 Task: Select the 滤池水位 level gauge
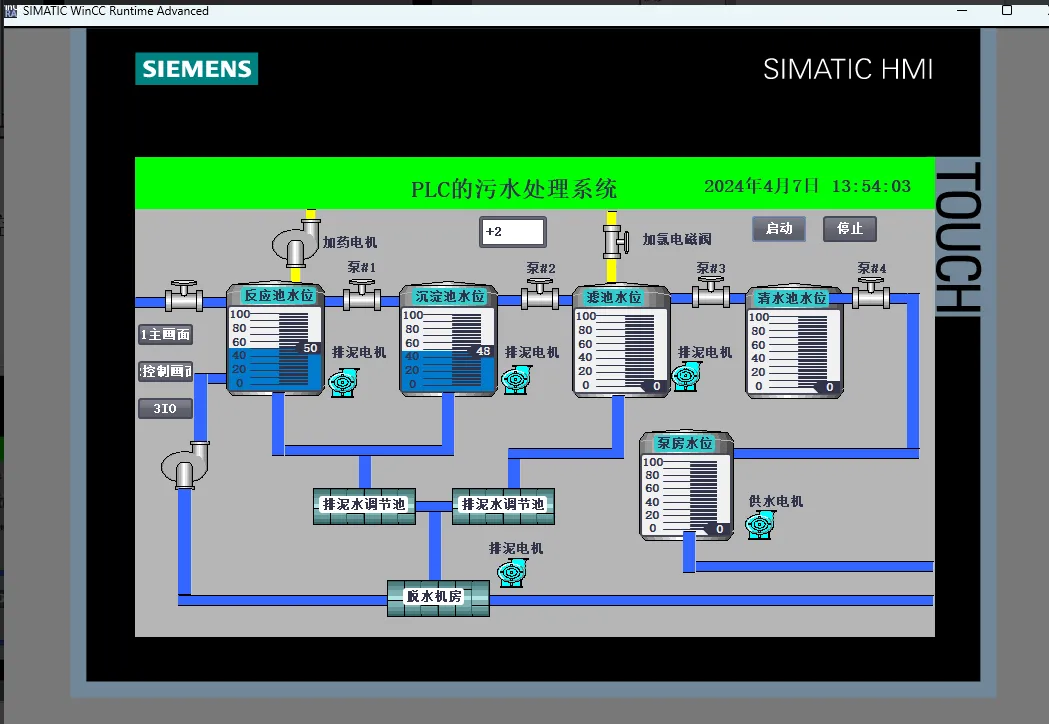[622, 350]
